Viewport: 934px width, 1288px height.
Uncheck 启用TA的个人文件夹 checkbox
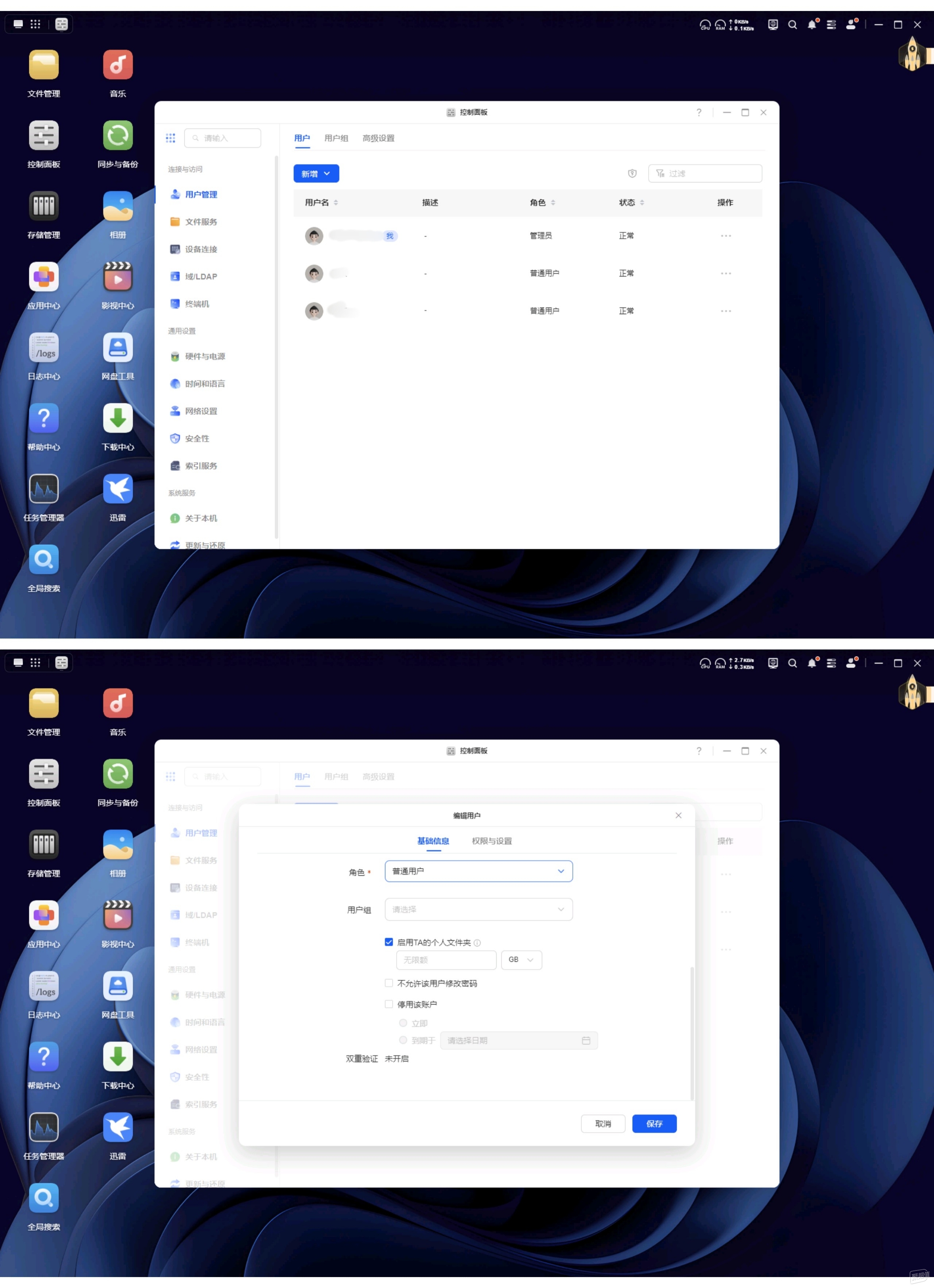(389, 942)
